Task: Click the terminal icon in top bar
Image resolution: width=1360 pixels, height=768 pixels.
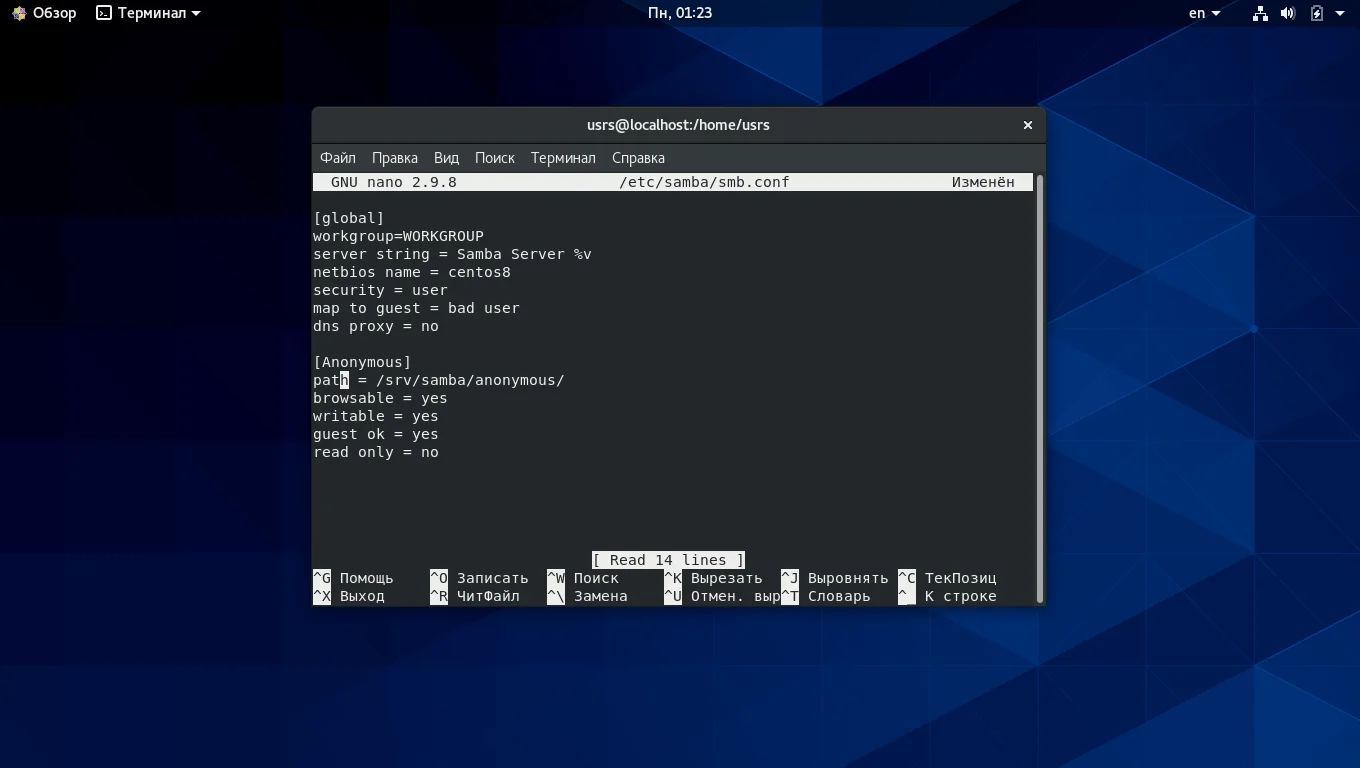Action: (104, 13)
